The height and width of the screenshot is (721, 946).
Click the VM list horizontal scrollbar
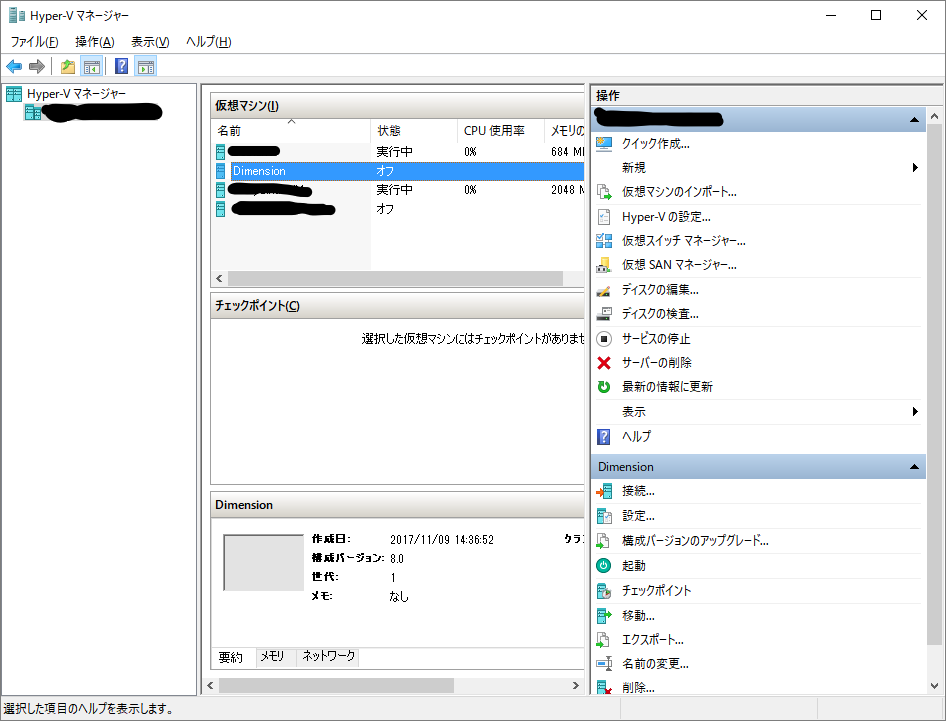pyautogui.click(x=395, y=278)
